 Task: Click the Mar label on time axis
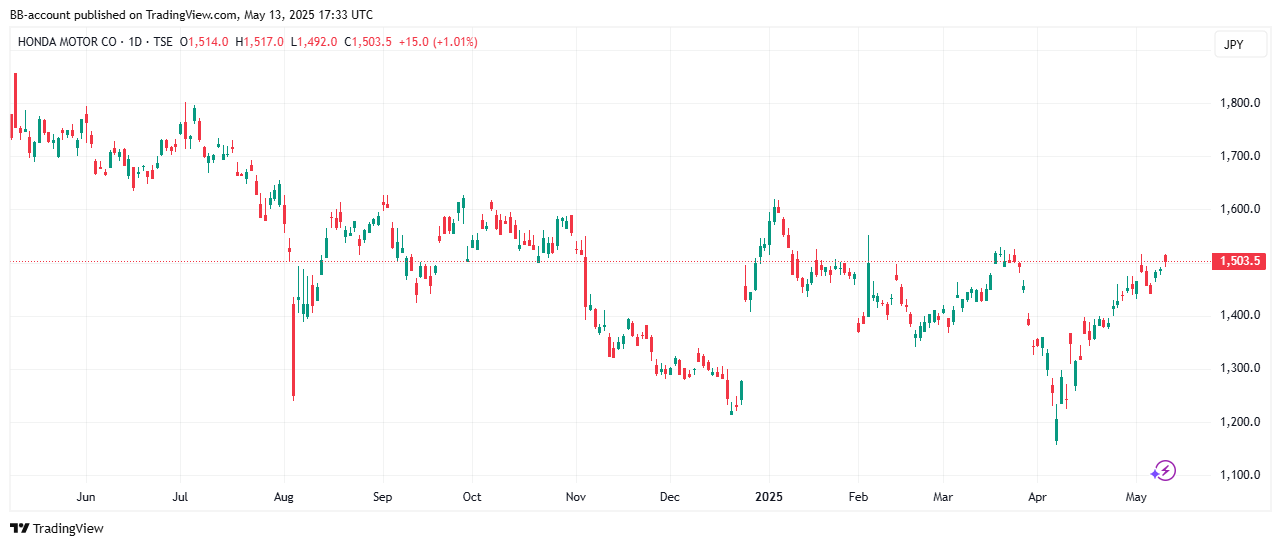(x=943, y=497)
